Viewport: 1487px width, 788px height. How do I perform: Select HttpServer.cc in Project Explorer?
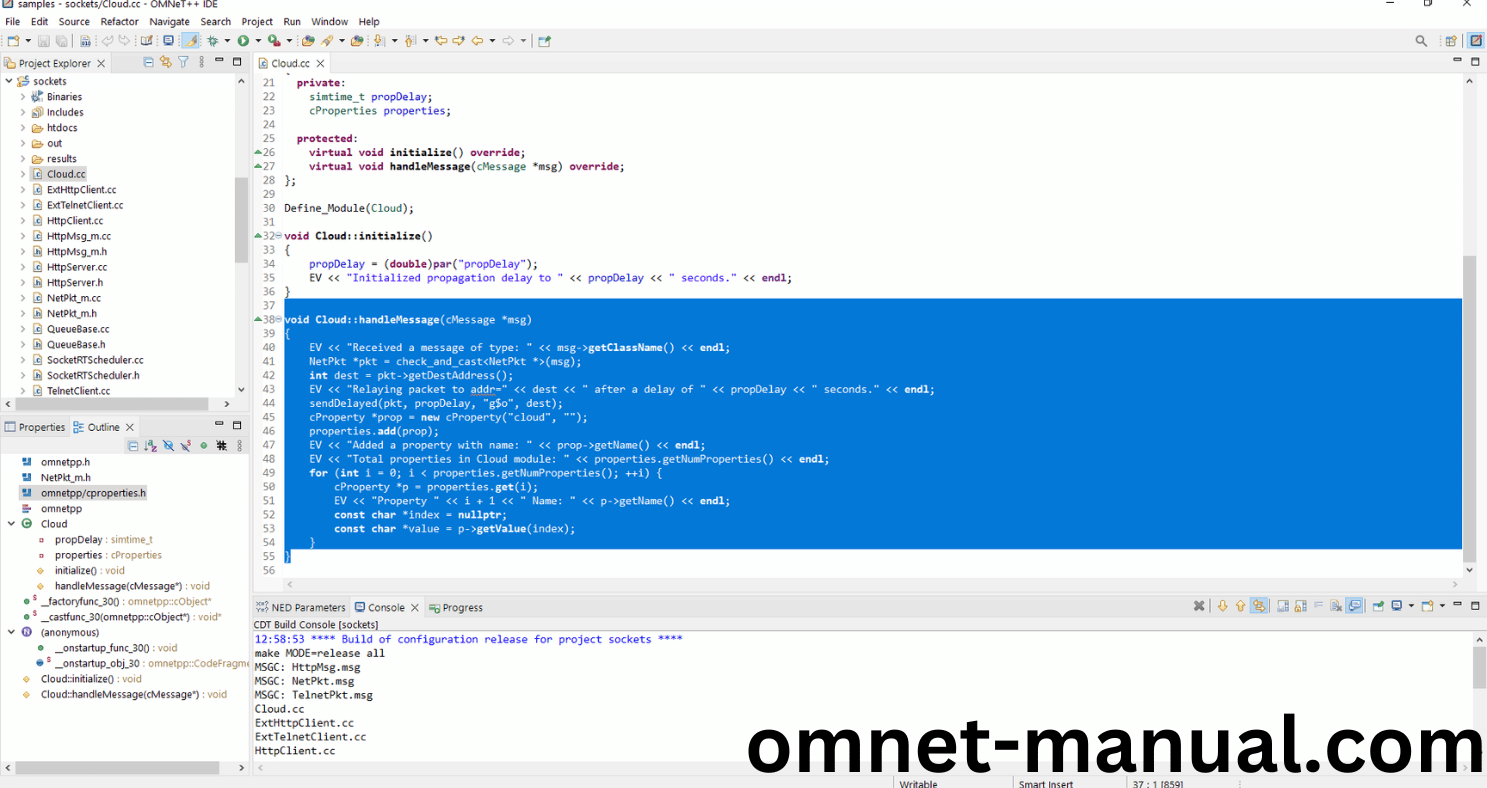(x=76, y=267)
